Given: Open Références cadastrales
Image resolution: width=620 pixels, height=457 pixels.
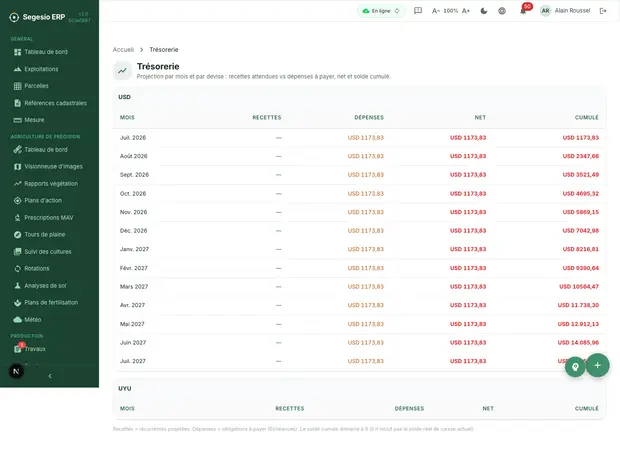Looking at the screenshot, I should [x=50, y=103].
